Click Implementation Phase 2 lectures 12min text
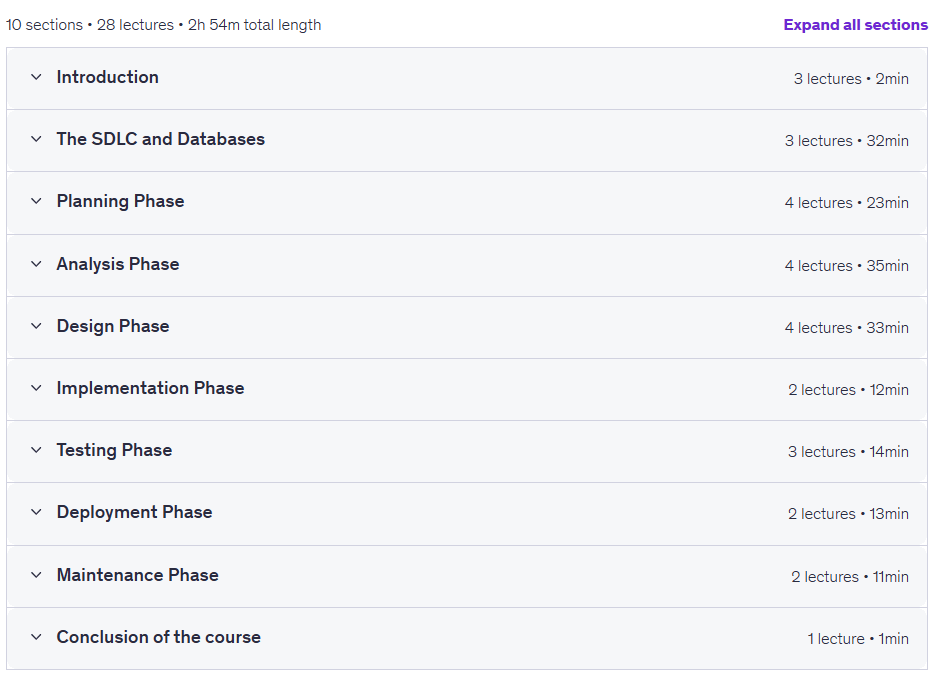Screen dimensions: 935x676 [x=848, y=389]
